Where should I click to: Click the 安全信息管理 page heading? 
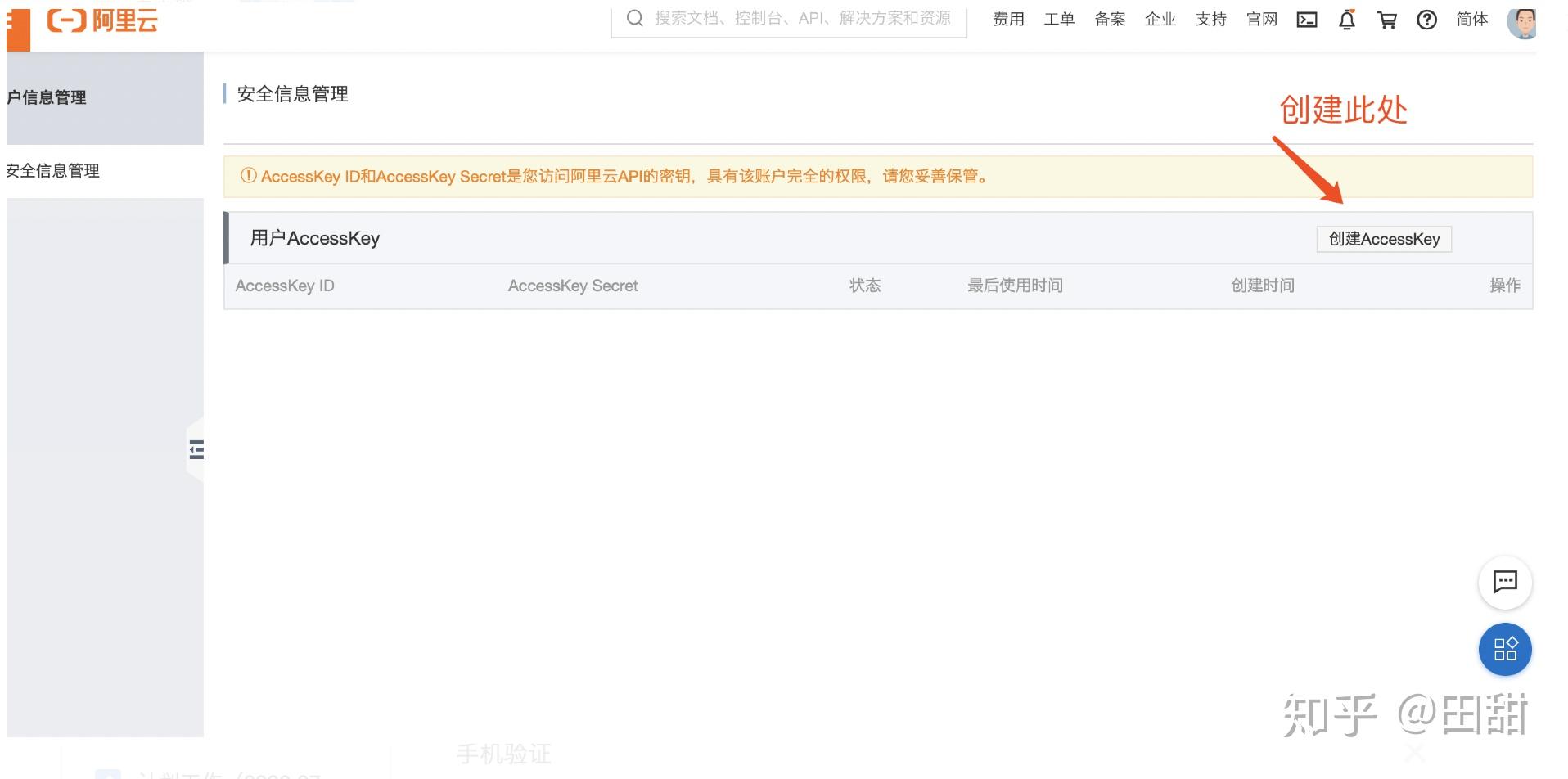click(293, 94)
